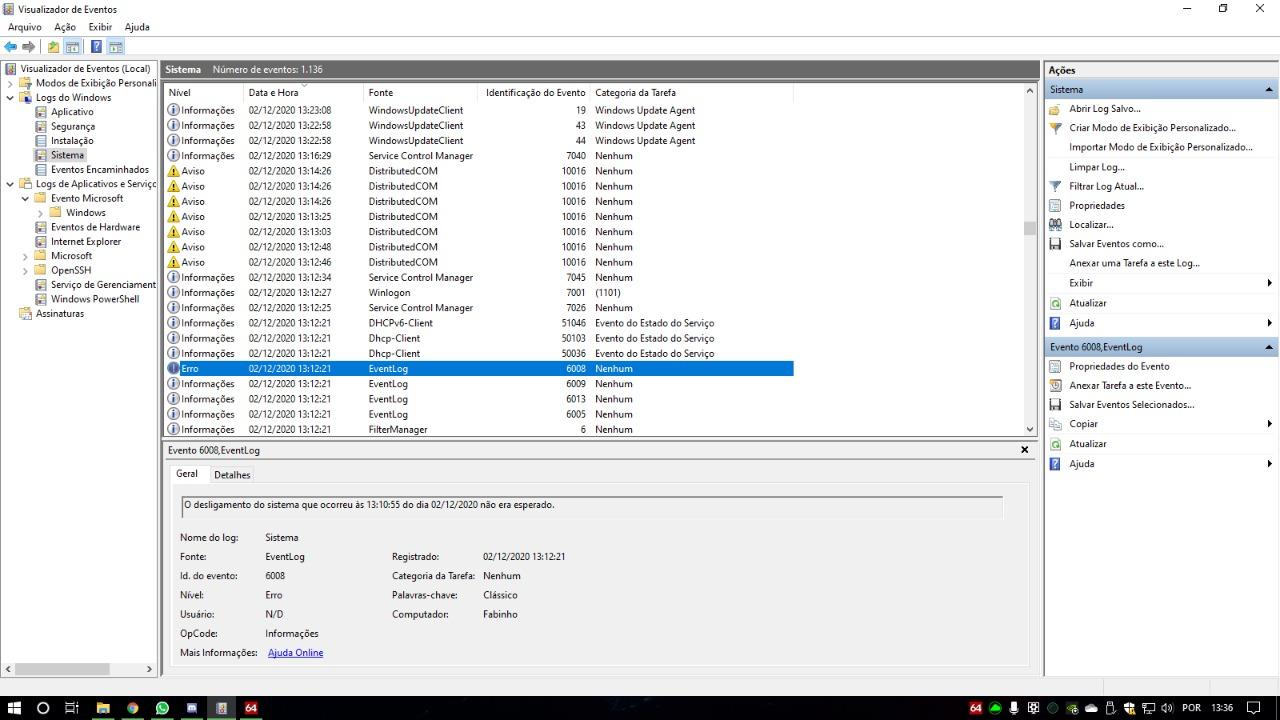This screenshot has height=720, width=1280.
Task: Collapse the Logs do Windows node
Action: (x=10, y=98)
